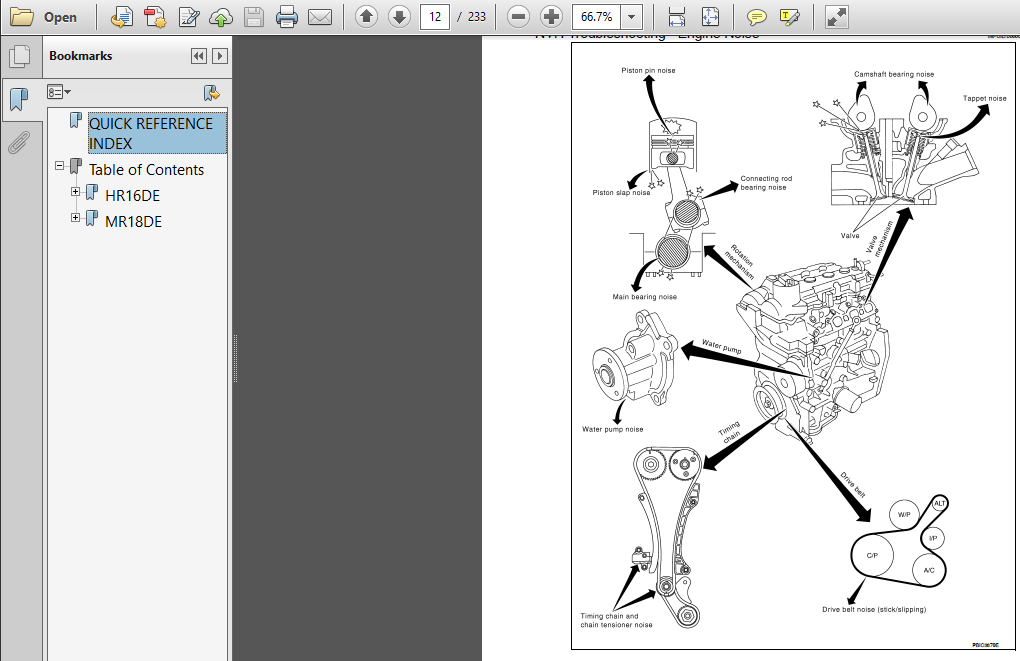The image size is (1020, 661).
Task: Click the 'Piston pin noise' label
Action: tap(648, 70)
